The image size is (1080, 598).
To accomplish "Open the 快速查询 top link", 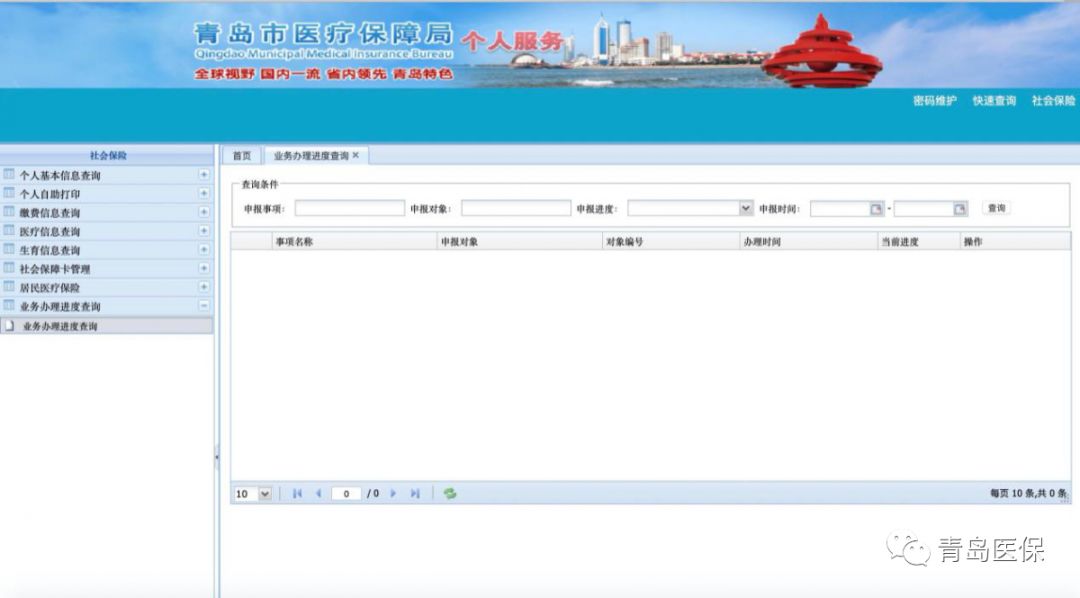I will point(994,101).
